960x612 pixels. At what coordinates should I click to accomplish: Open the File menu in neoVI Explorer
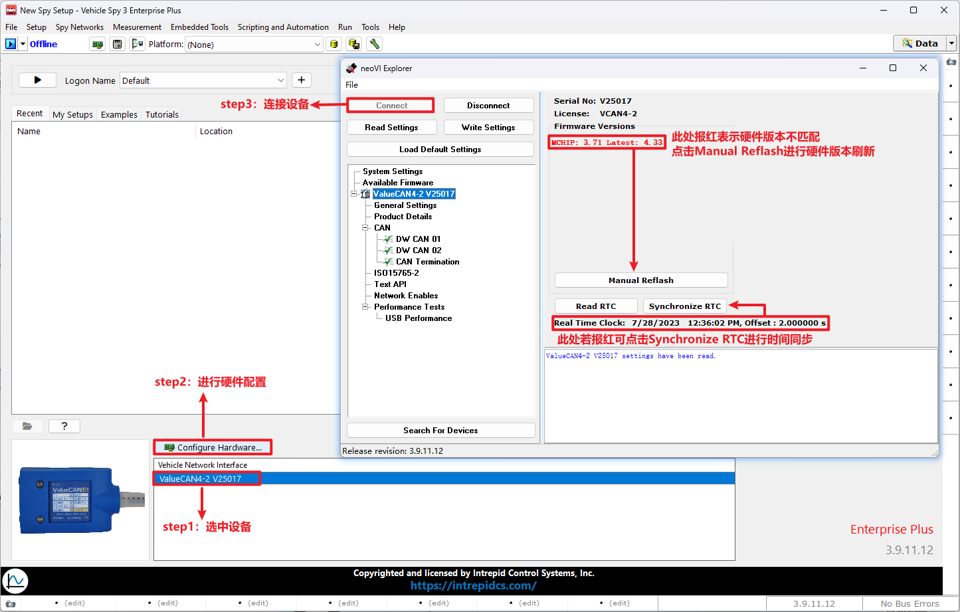[x=351, y=84]
